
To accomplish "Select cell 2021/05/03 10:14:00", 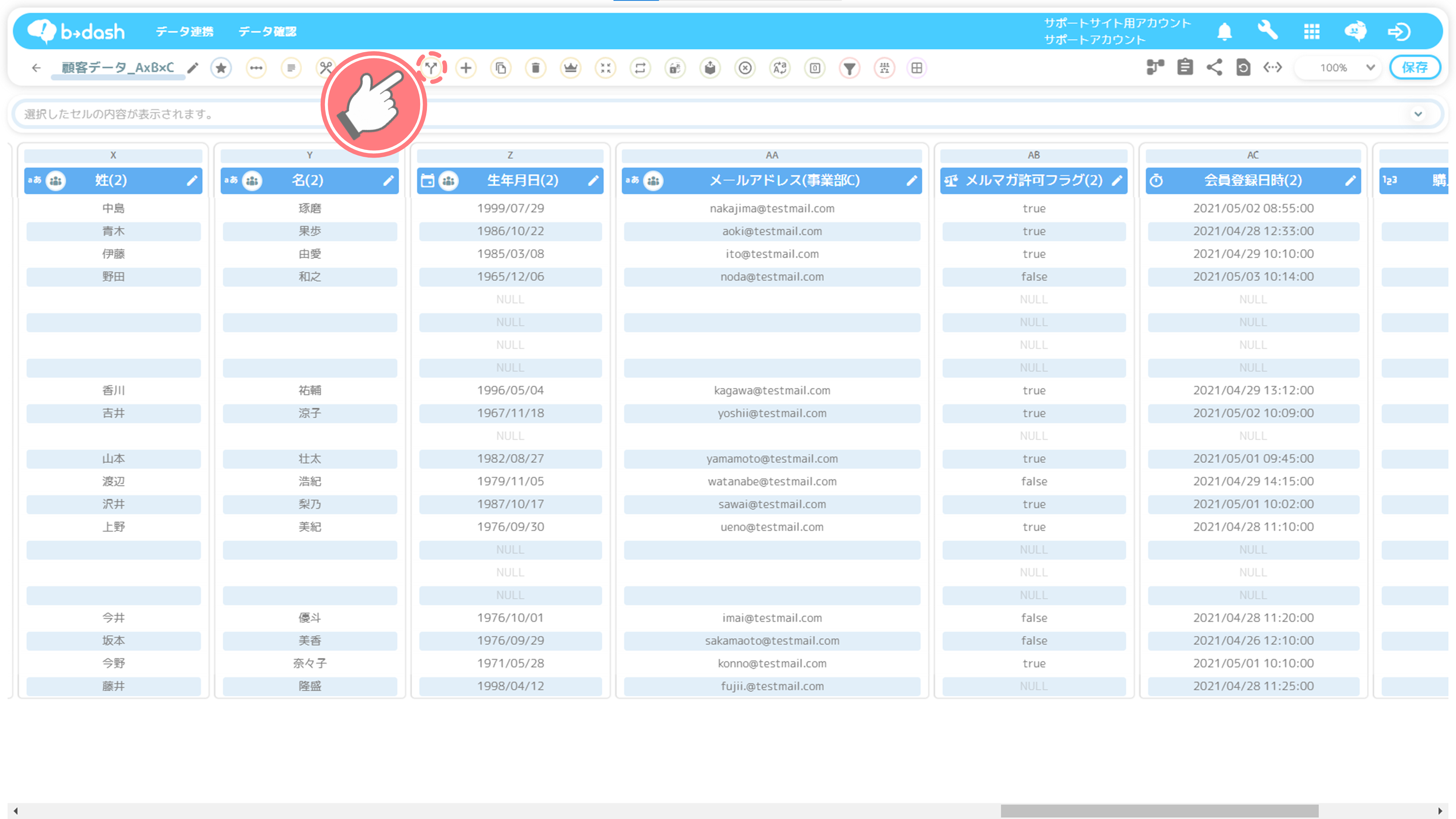I will click(1253, 276).
